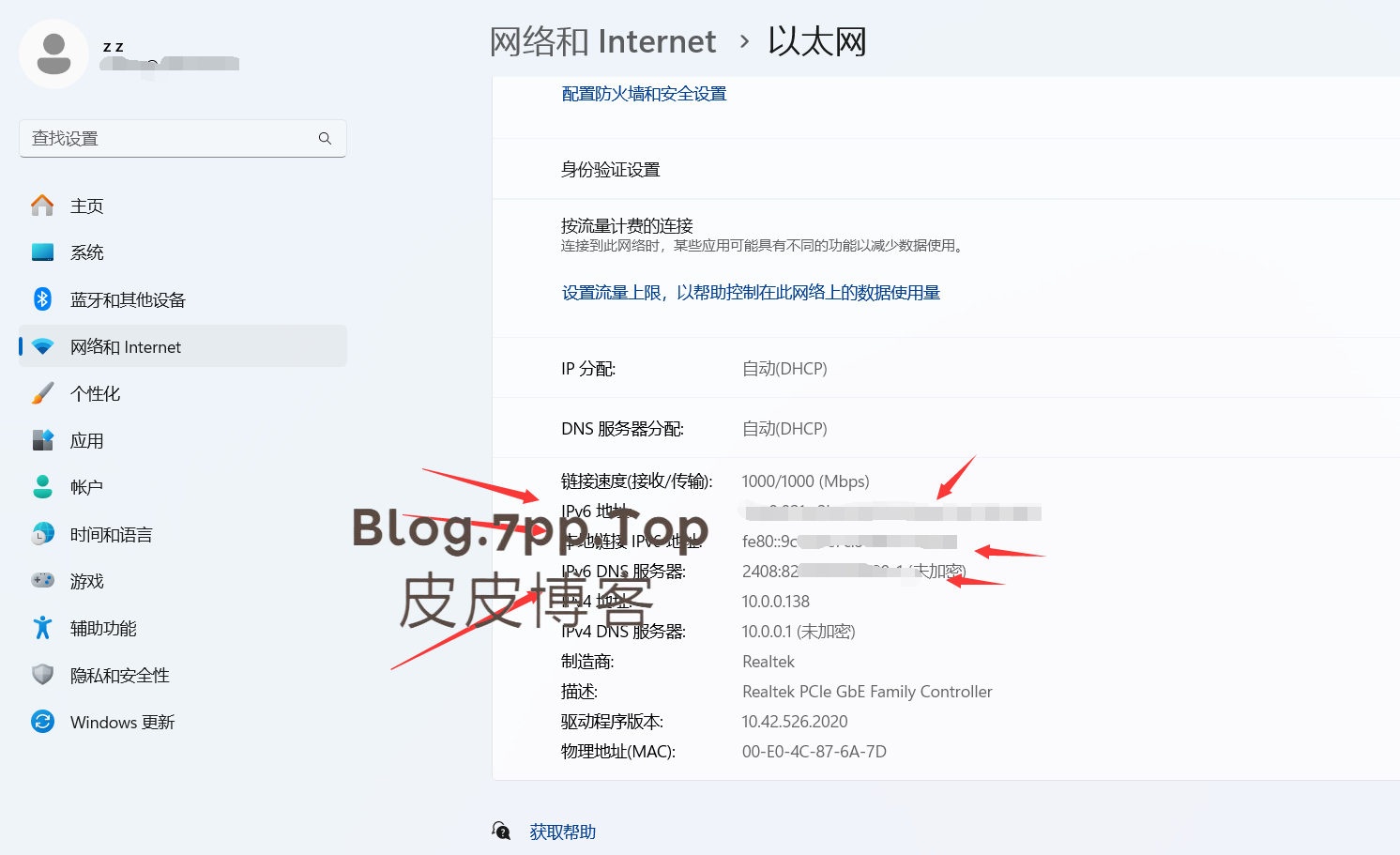Click the search magnifier icon

click(325, 139)
